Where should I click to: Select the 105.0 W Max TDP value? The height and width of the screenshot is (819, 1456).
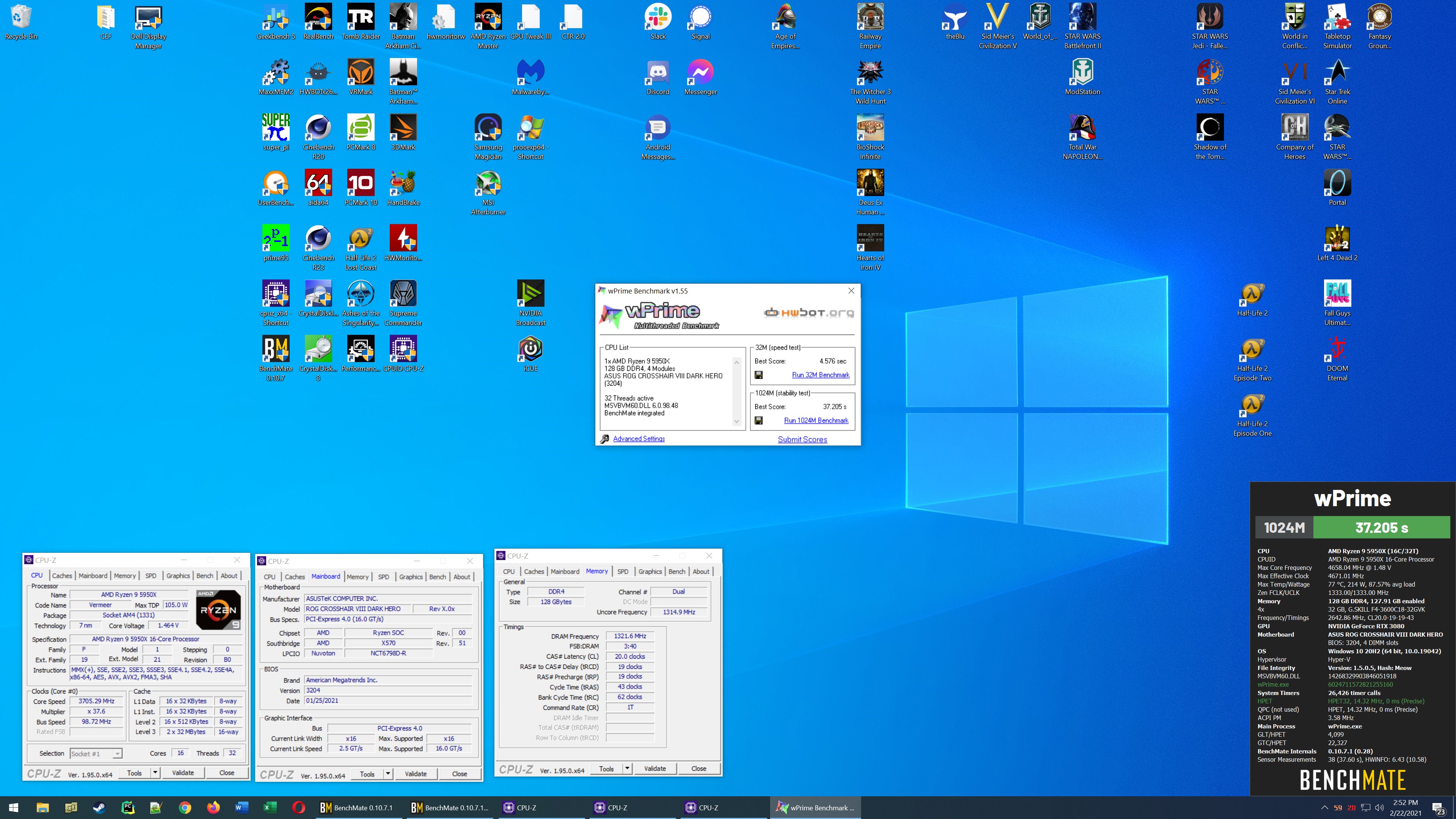[176, 605]
